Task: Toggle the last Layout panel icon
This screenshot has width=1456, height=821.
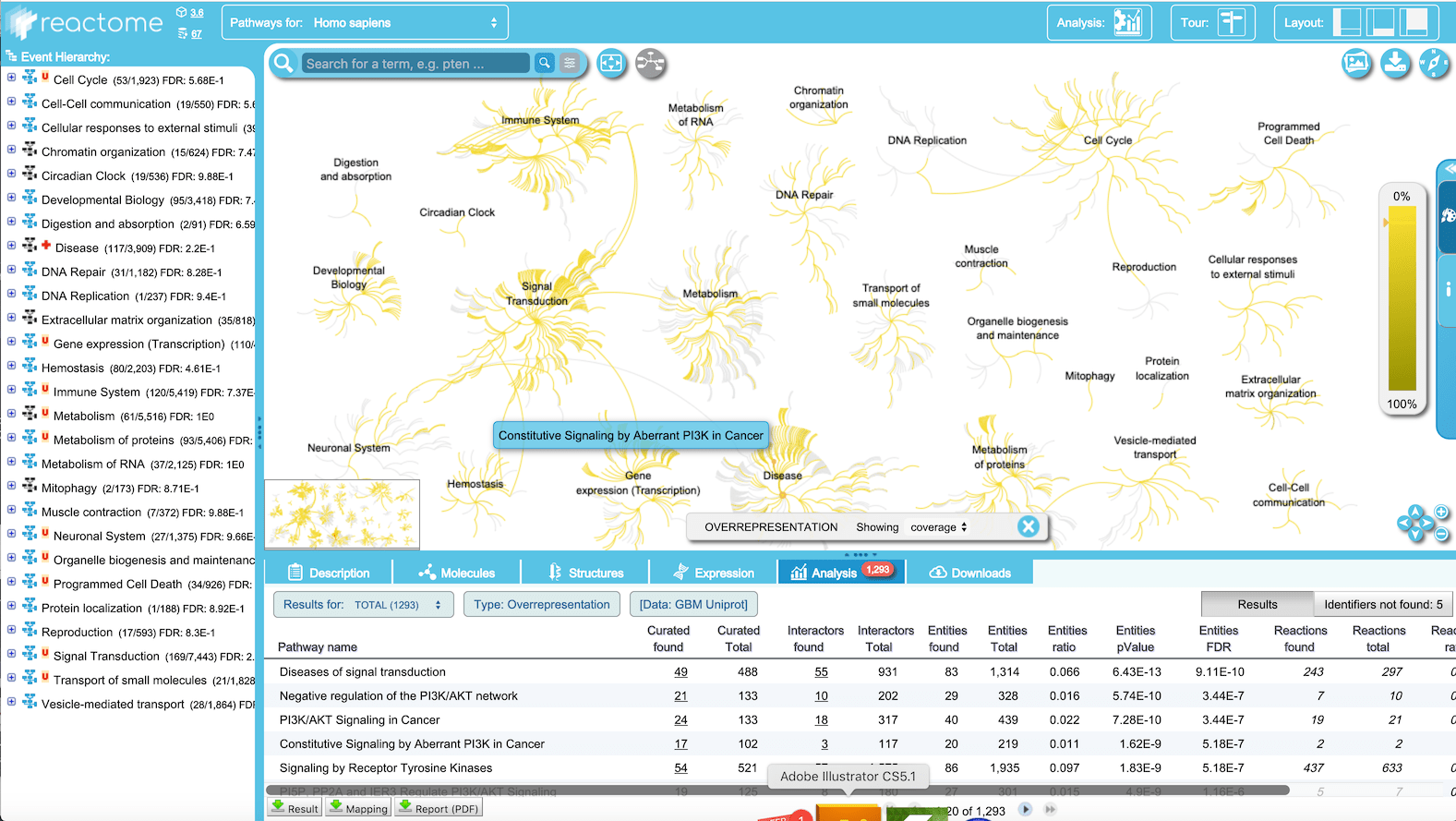Action: click(1414, 22)
